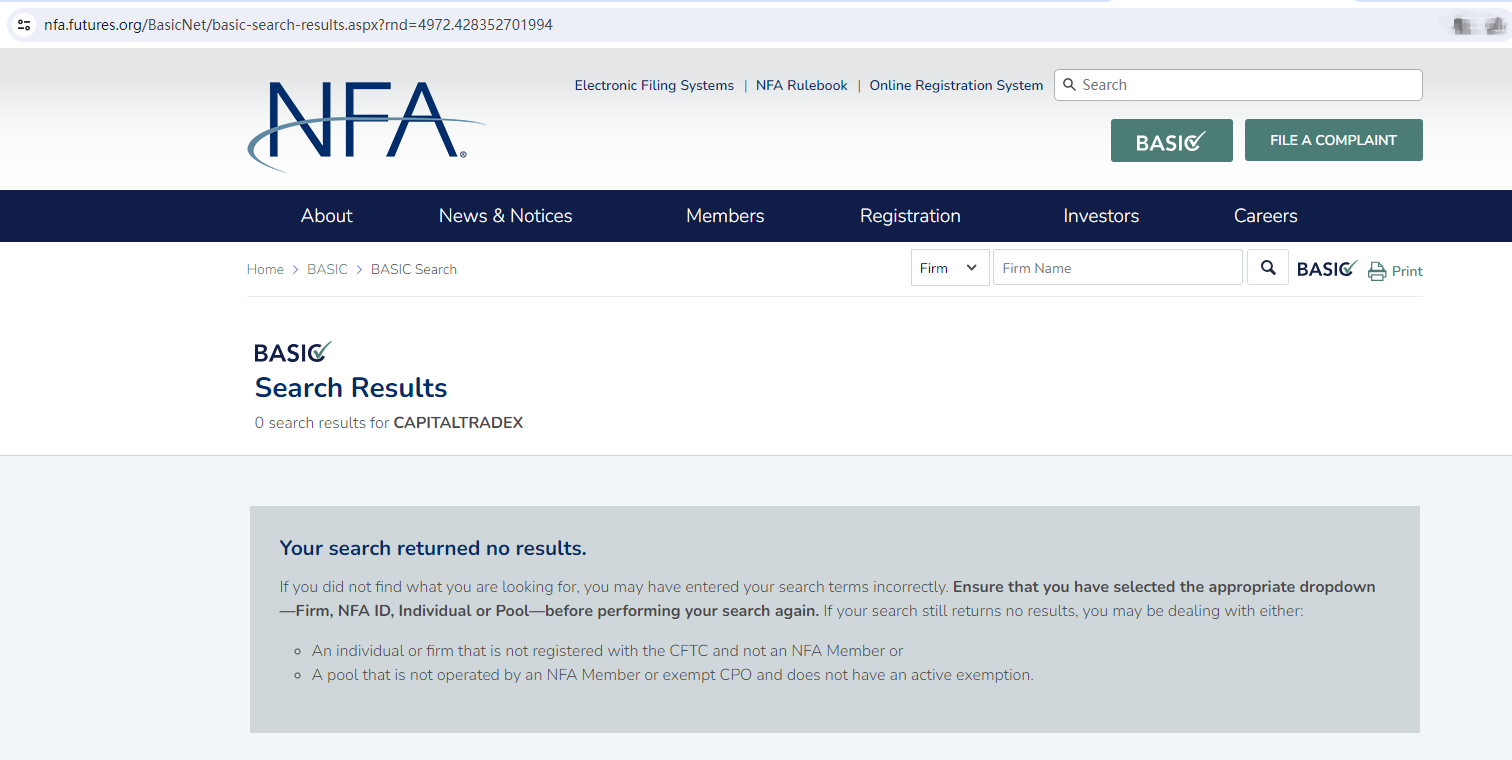
Task: Click the green BASIC button
Action: click(x=1172, y=141)
